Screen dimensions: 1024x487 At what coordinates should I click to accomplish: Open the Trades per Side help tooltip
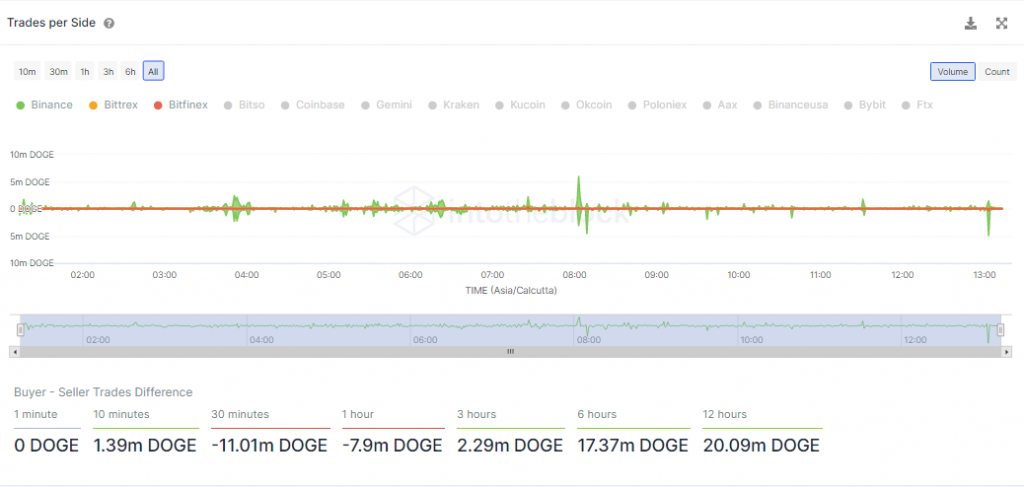pos(109,23)
